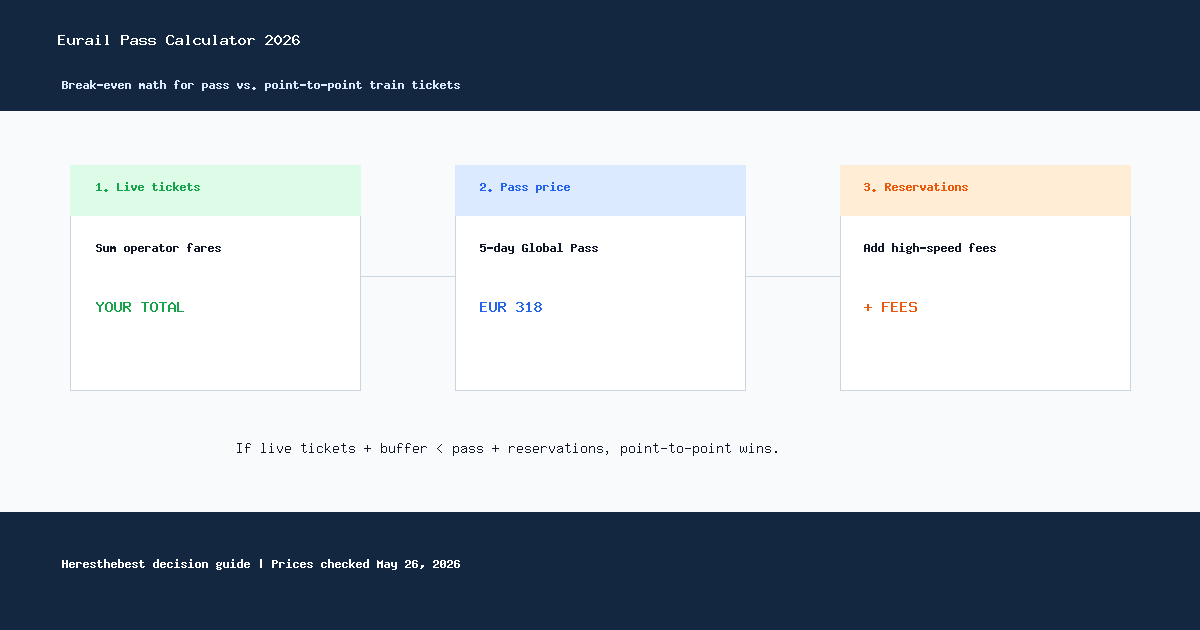Click the footer 'Heresthebest decision guide' line

[x=261, y=564]
